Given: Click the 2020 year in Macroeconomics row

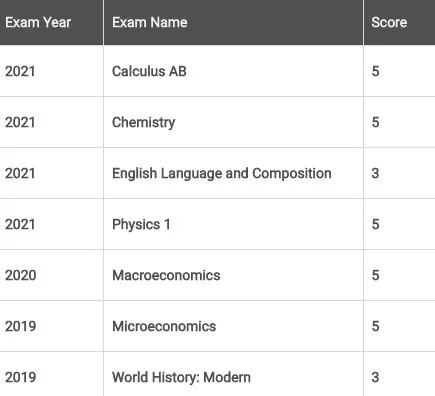Looking at the screenshot, I should [x=20, y=275].
